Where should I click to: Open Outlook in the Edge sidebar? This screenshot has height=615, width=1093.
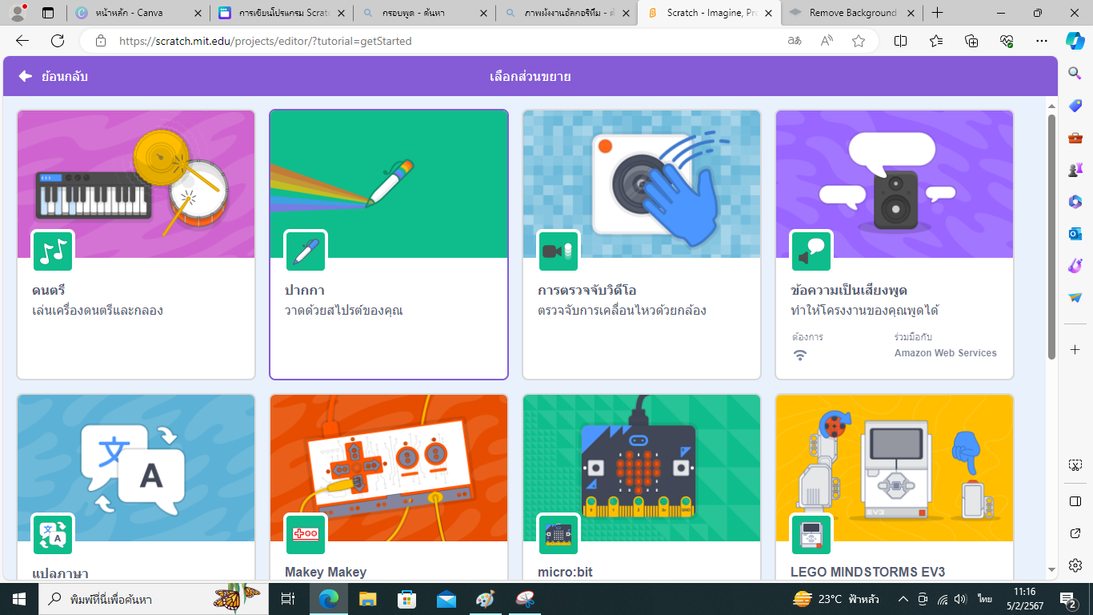(x=1075, y=234)
